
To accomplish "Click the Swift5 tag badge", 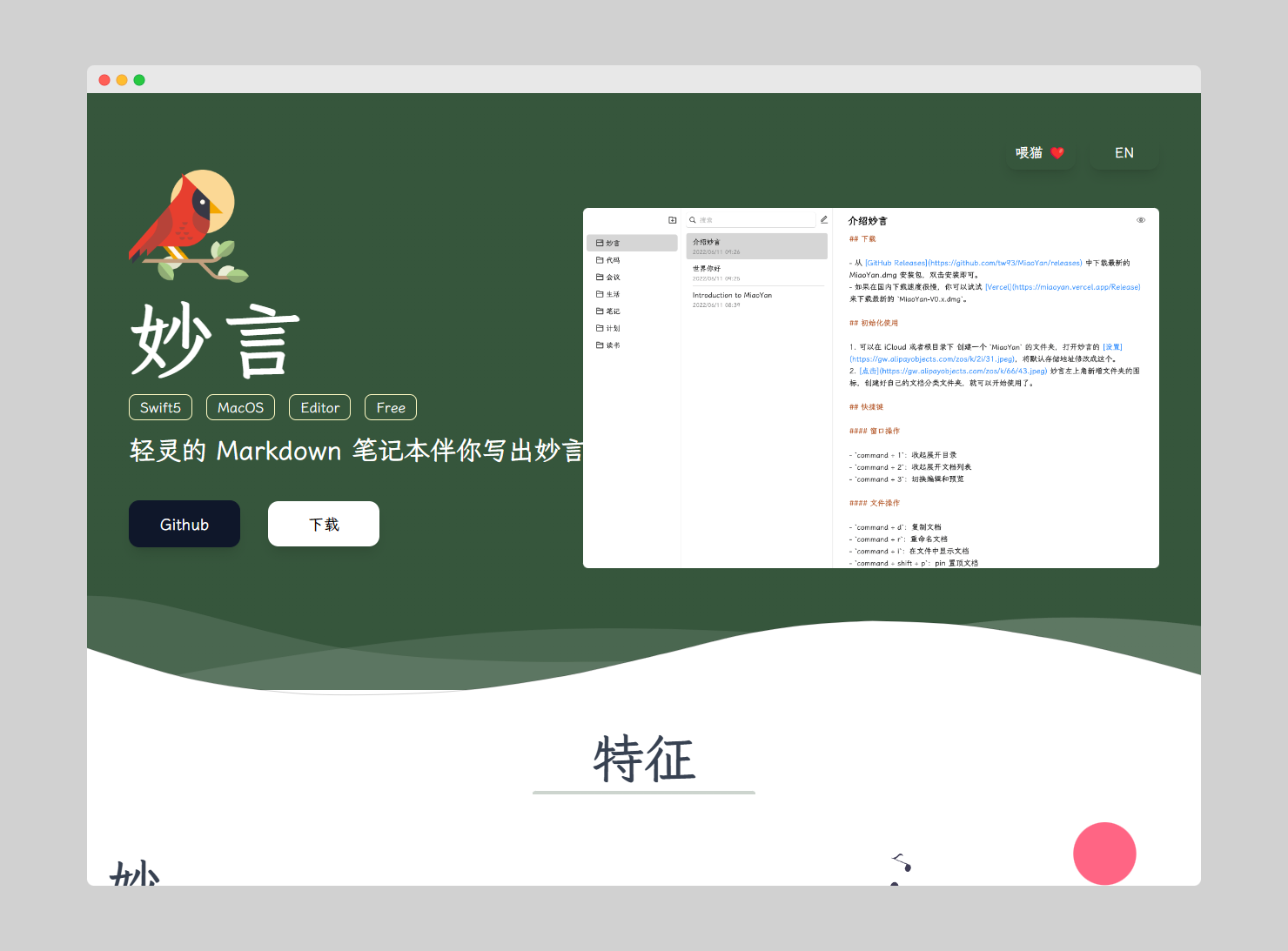I will pyautogui.click(x=160, y=407).
